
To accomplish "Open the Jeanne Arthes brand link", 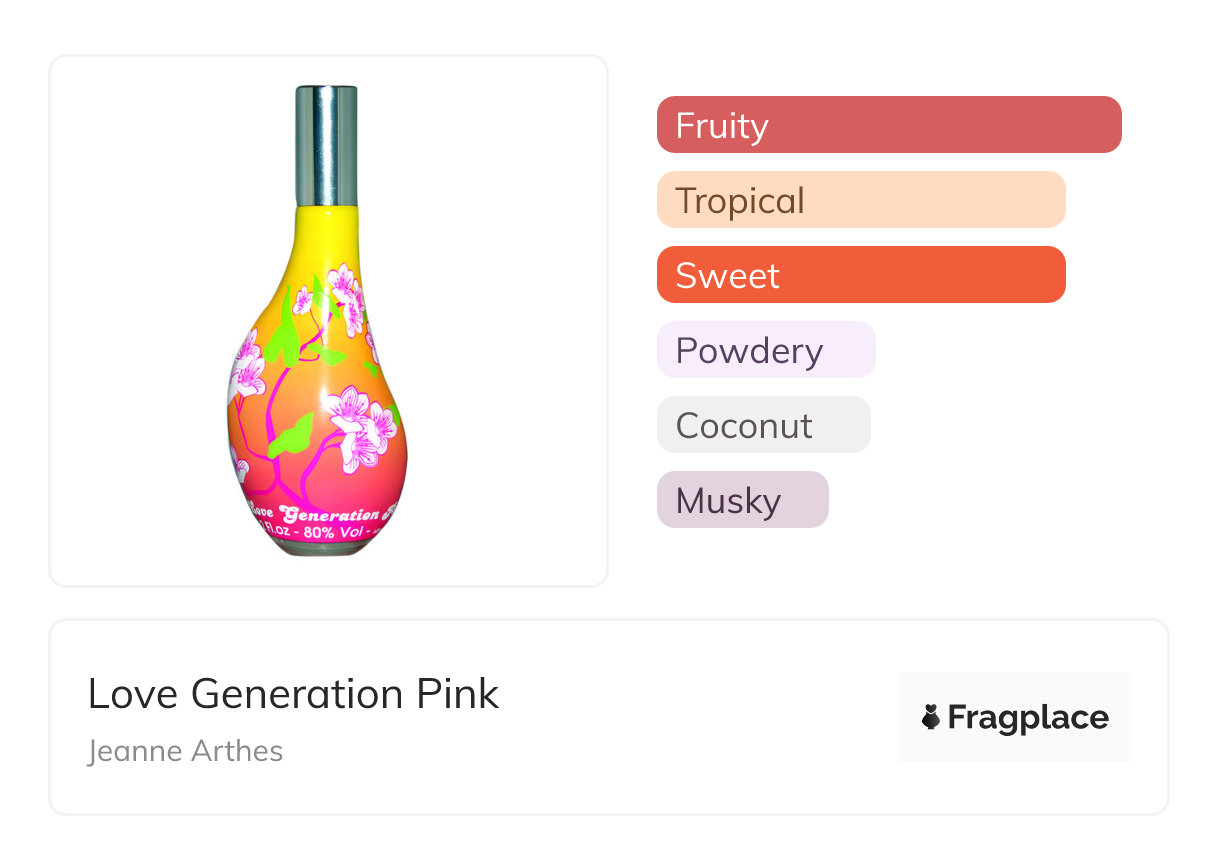I will (x=186, y=751).
